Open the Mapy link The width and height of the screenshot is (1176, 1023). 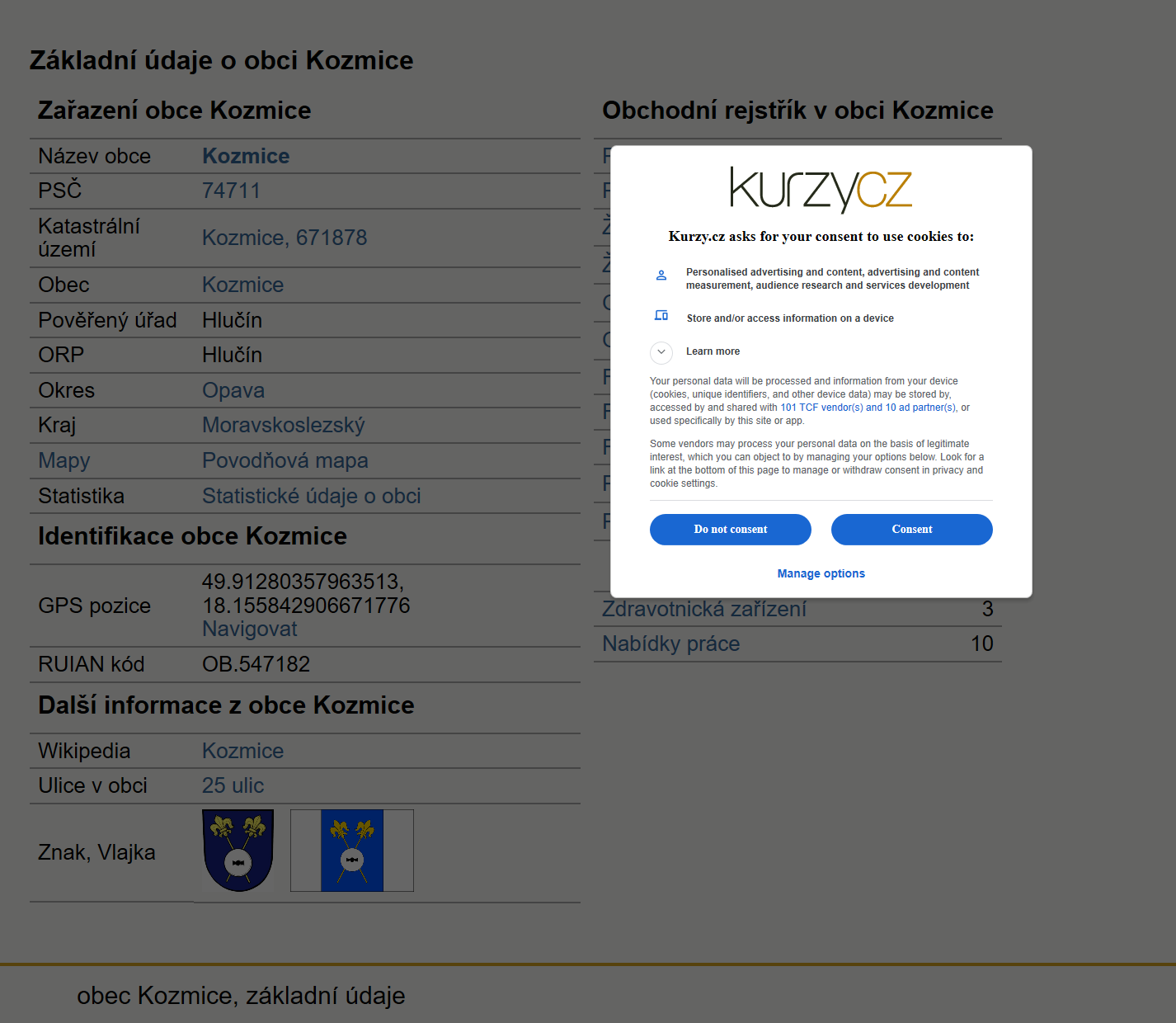click(64, 460)
